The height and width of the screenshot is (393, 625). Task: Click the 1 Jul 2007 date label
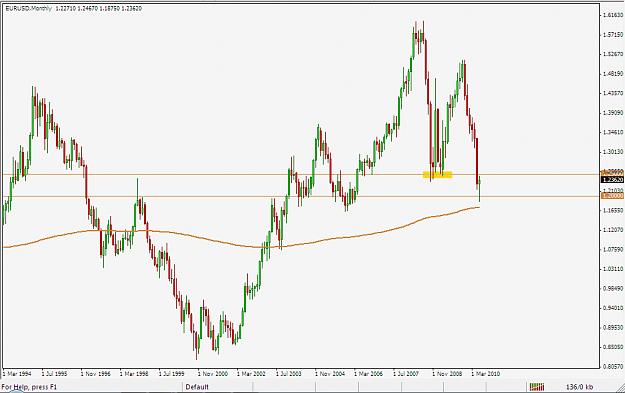(x=406, y=374)
